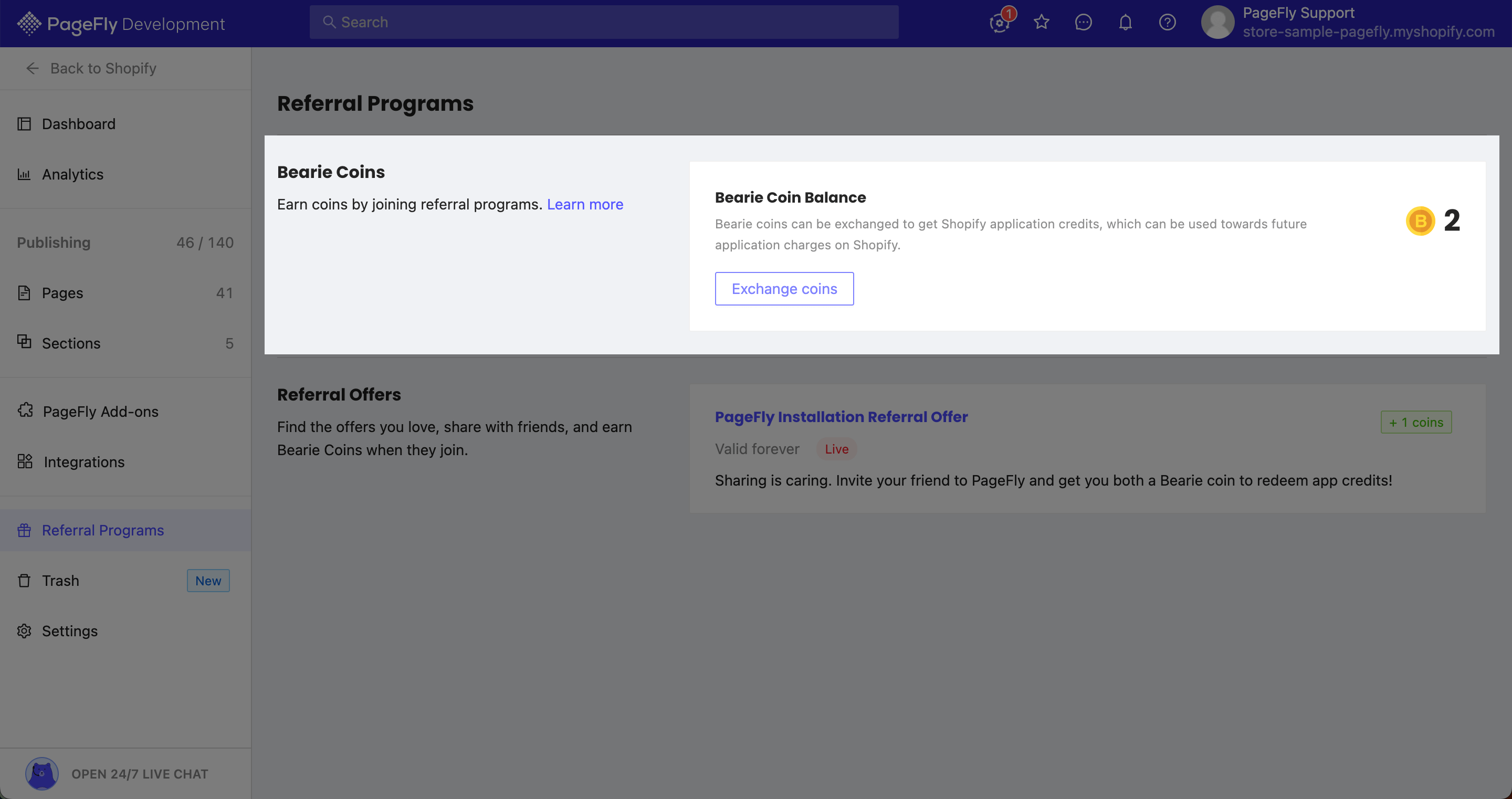
Task: Open PageFly Add-ons menu item
Action: tap(125, 412)
